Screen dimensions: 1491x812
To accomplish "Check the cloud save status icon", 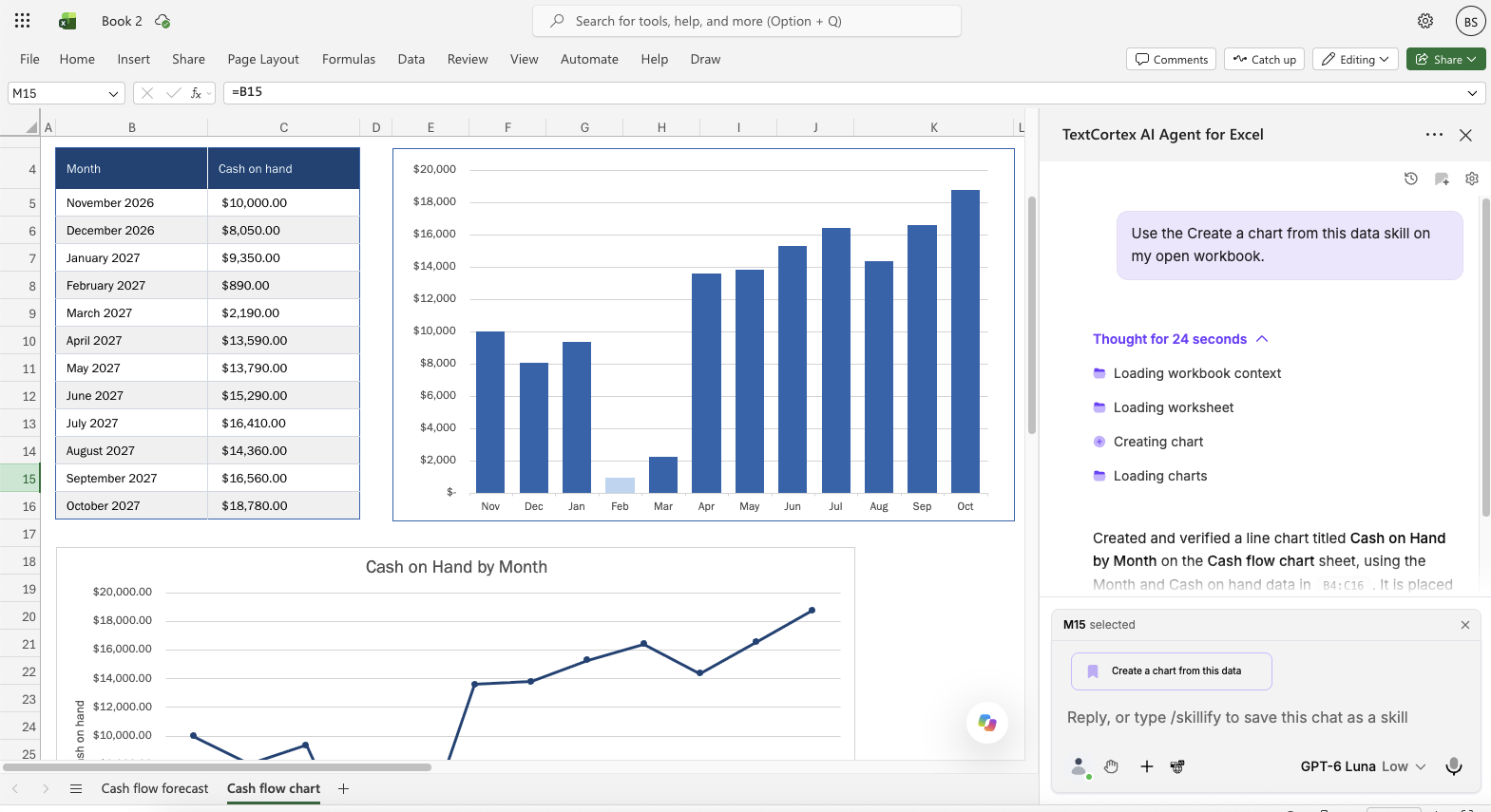I will pyautogui.click(x=162, y=21).
